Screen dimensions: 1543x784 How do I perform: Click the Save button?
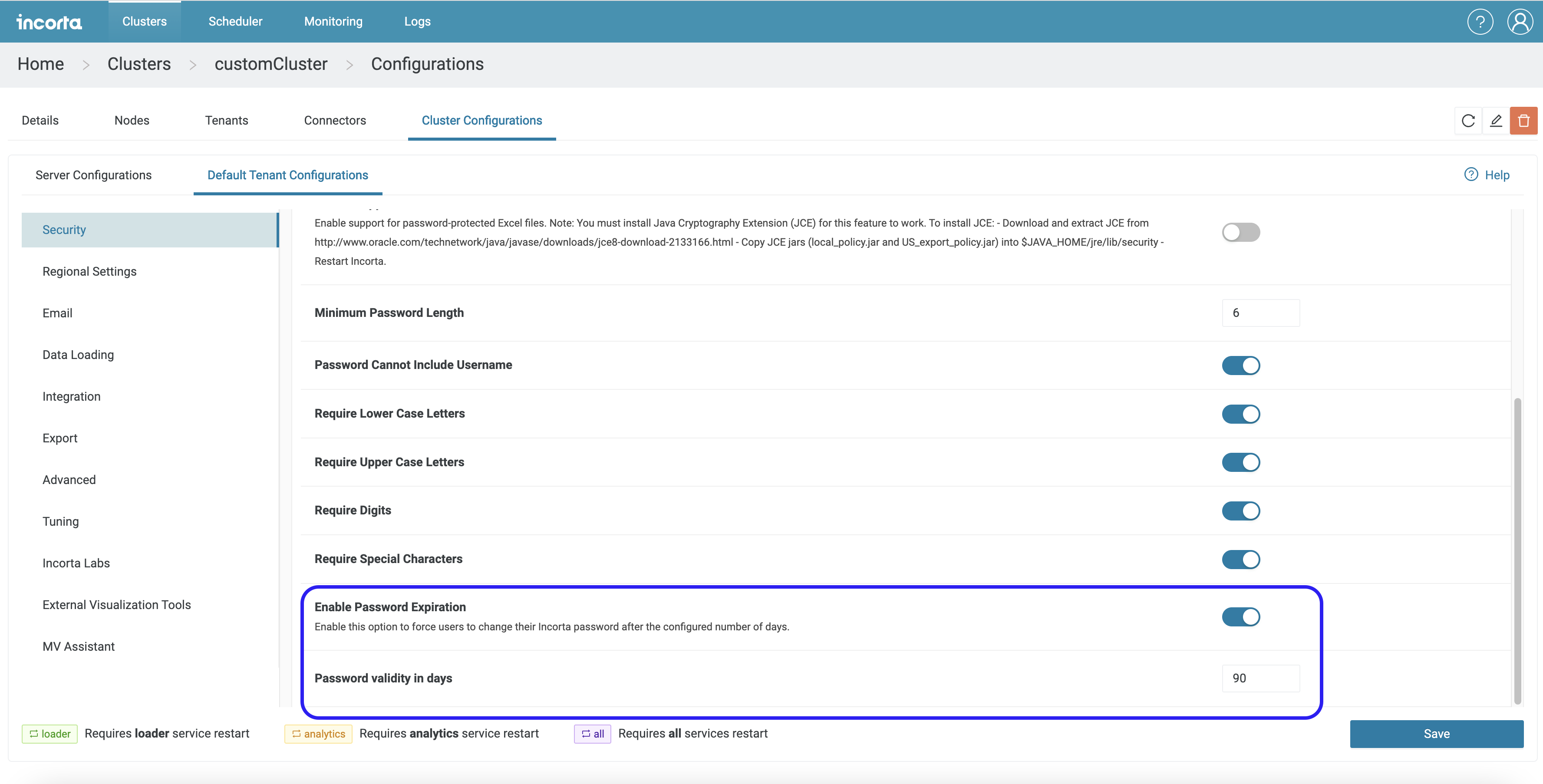pos(1436,734)
